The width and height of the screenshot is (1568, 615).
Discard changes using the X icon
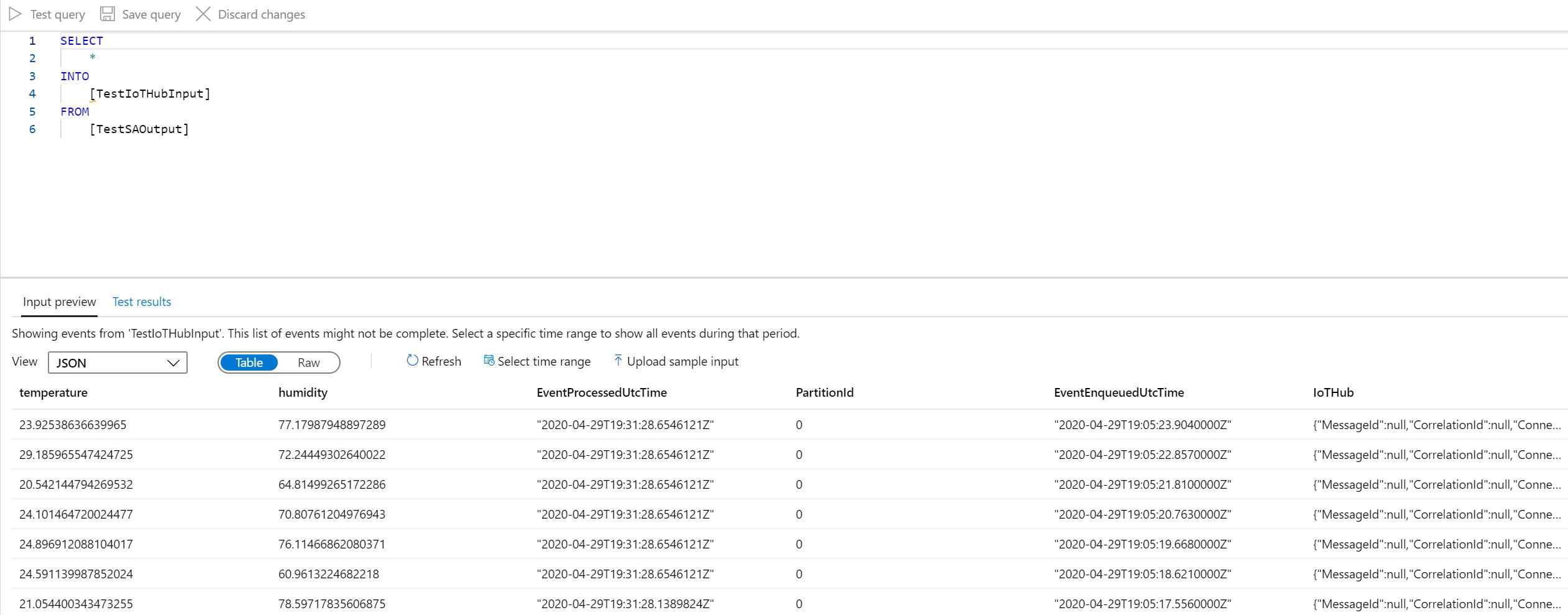coord(203,14)
